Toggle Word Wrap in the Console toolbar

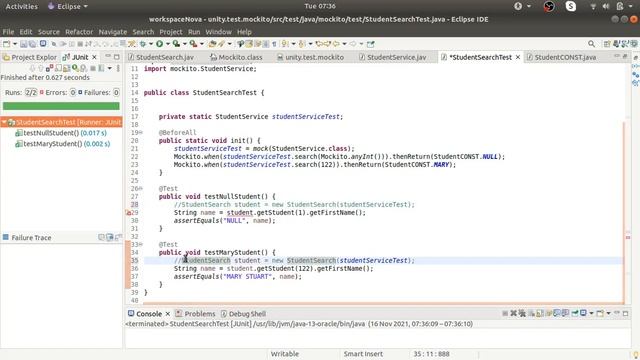(549, 313)
